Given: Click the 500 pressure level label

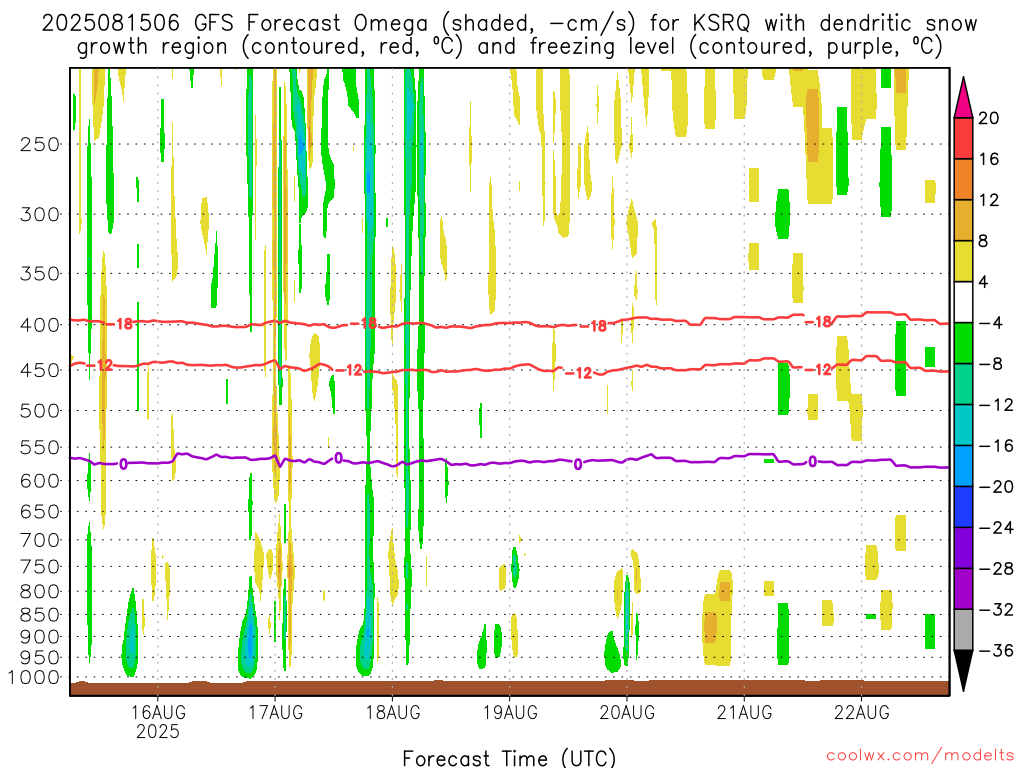Looking at the screenshot, I should (39, 411).
